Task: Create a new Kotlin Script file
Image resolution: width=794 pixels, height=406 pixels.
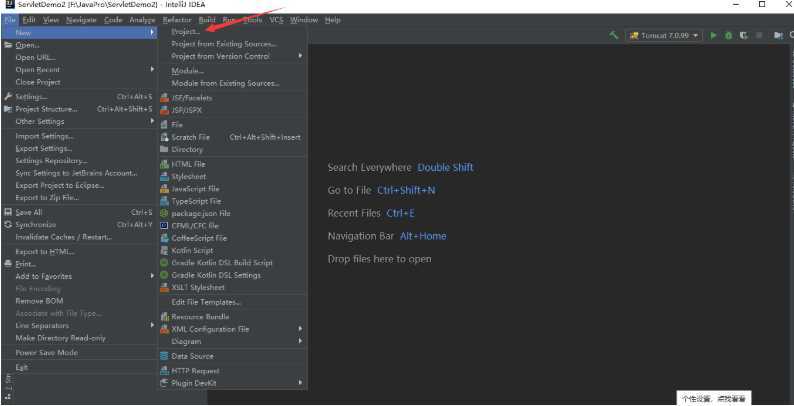Action: [192, 250]
